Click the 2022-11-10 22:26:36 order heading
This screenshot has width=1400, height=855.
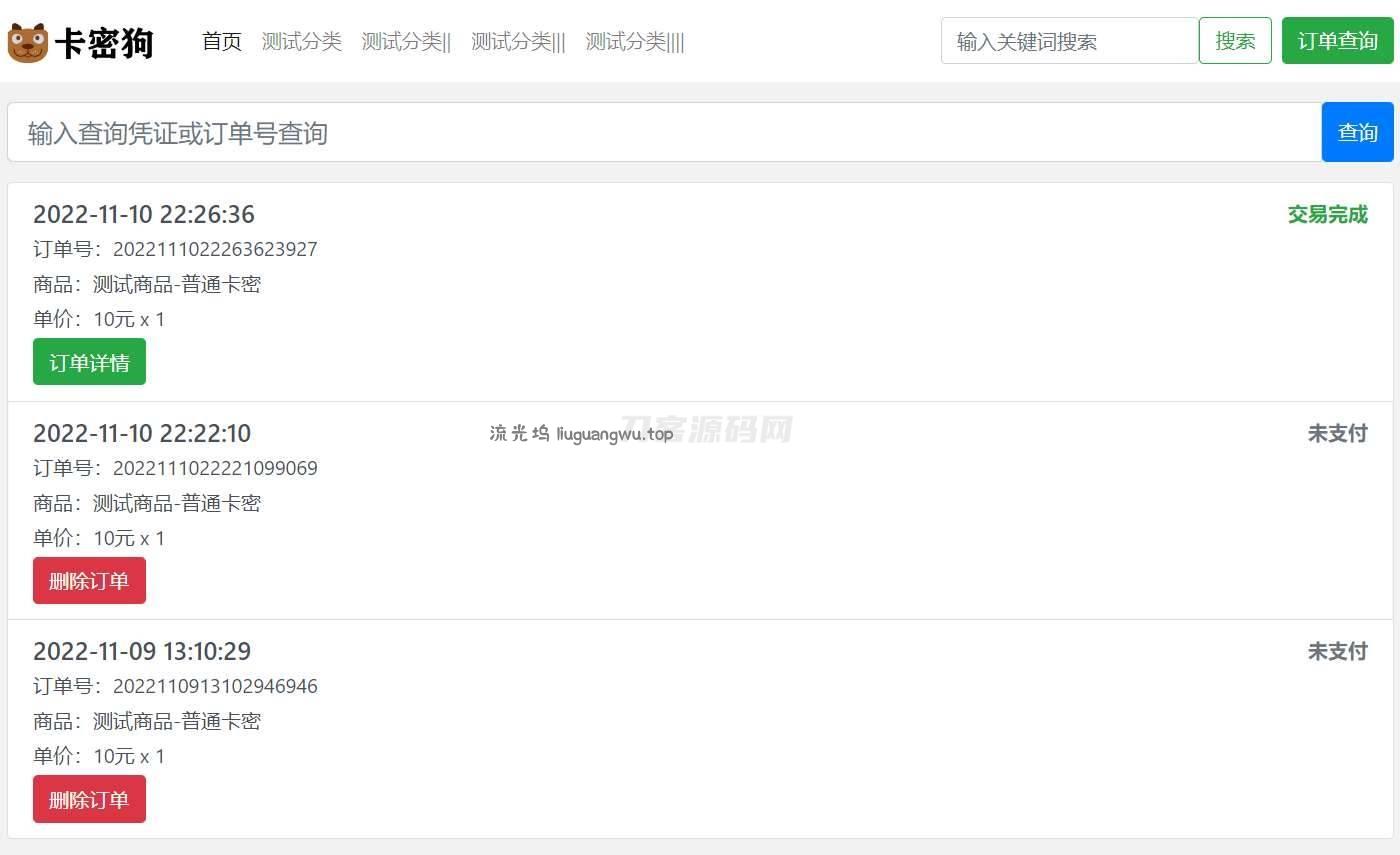point(144,214)
